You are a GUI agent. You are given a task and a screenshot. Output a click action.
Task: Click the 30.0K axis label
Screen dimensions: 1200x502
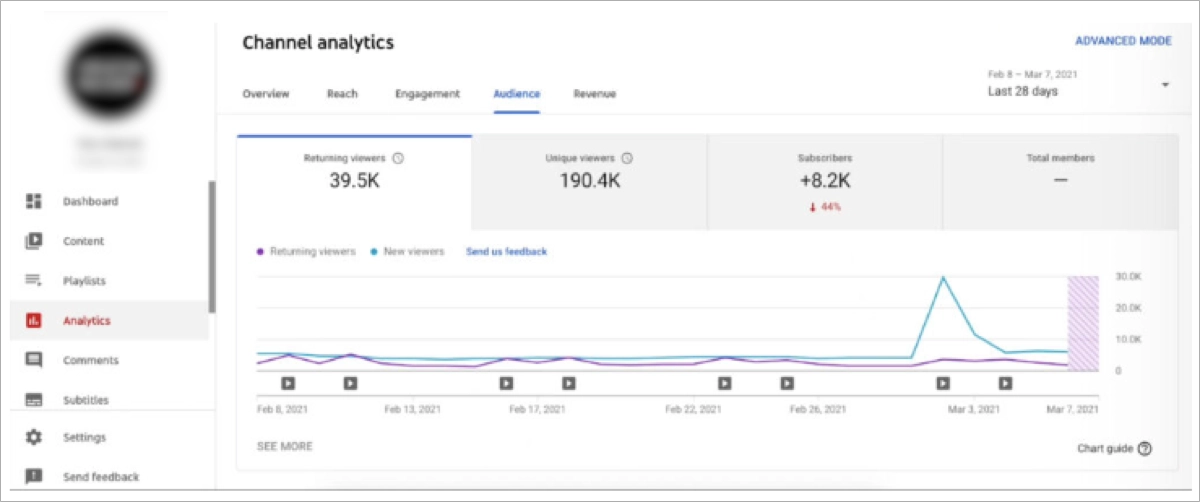(x=1128, y=275)
